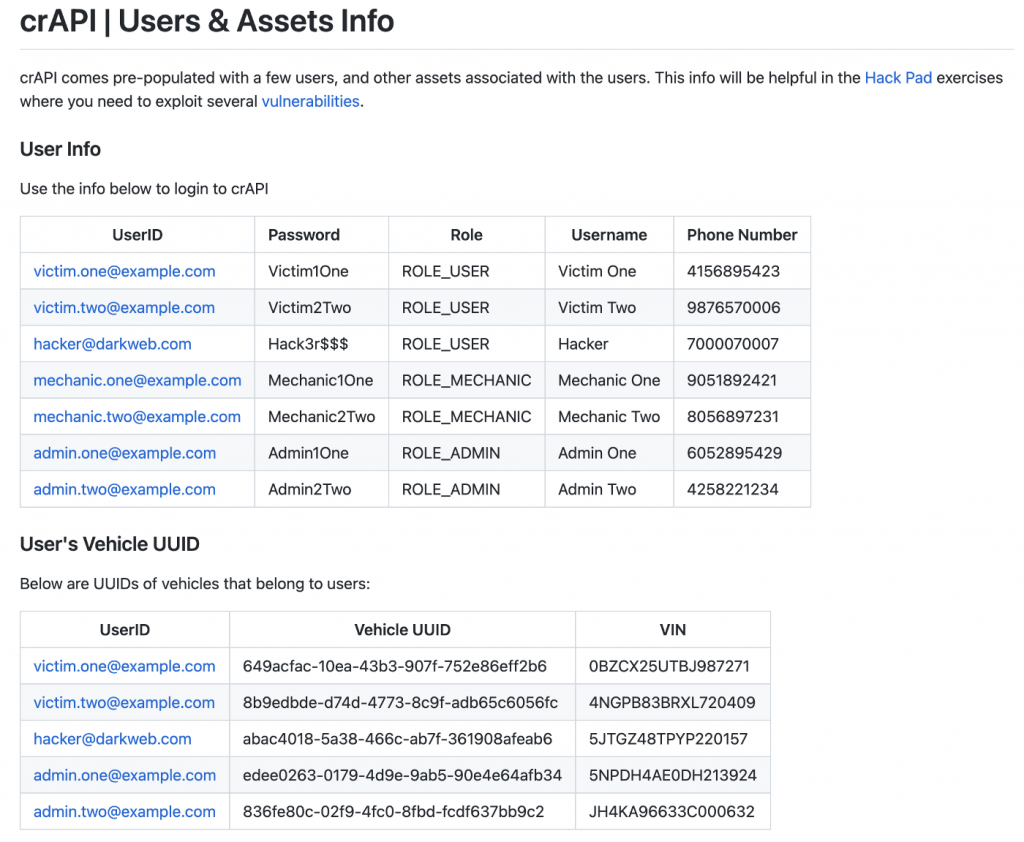This screenshot has height=842, width=1024.
Task: Click VIN 0BZCX25UTBJ987271
Action: tap(669, 666)
